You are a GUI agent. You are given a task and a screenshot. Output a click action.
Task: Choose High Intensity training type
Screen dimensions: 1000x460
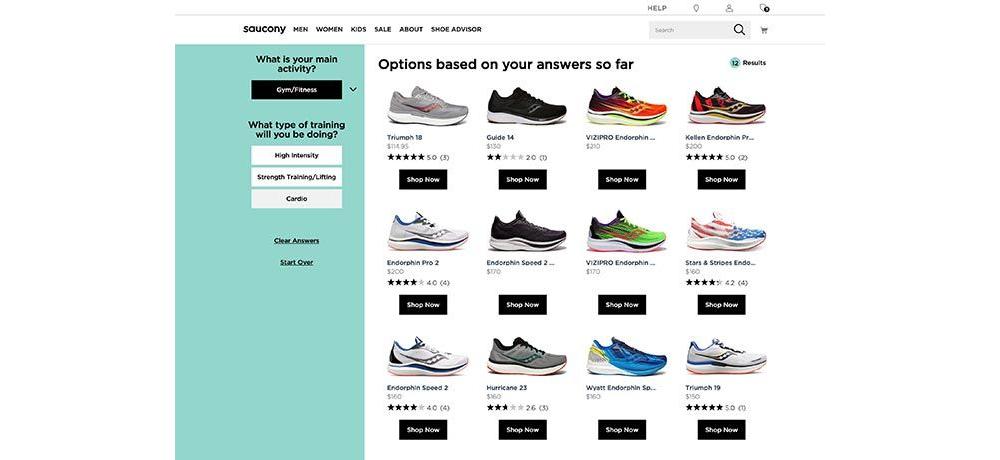click(297, 155)
